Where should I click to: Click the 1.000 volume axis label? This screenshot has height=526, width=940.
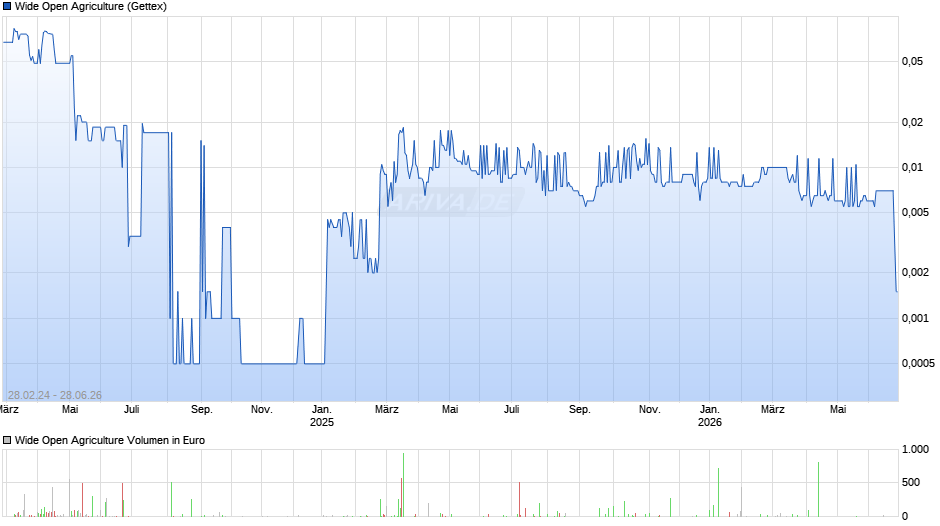pyautogui.click(x=915, y=449)
